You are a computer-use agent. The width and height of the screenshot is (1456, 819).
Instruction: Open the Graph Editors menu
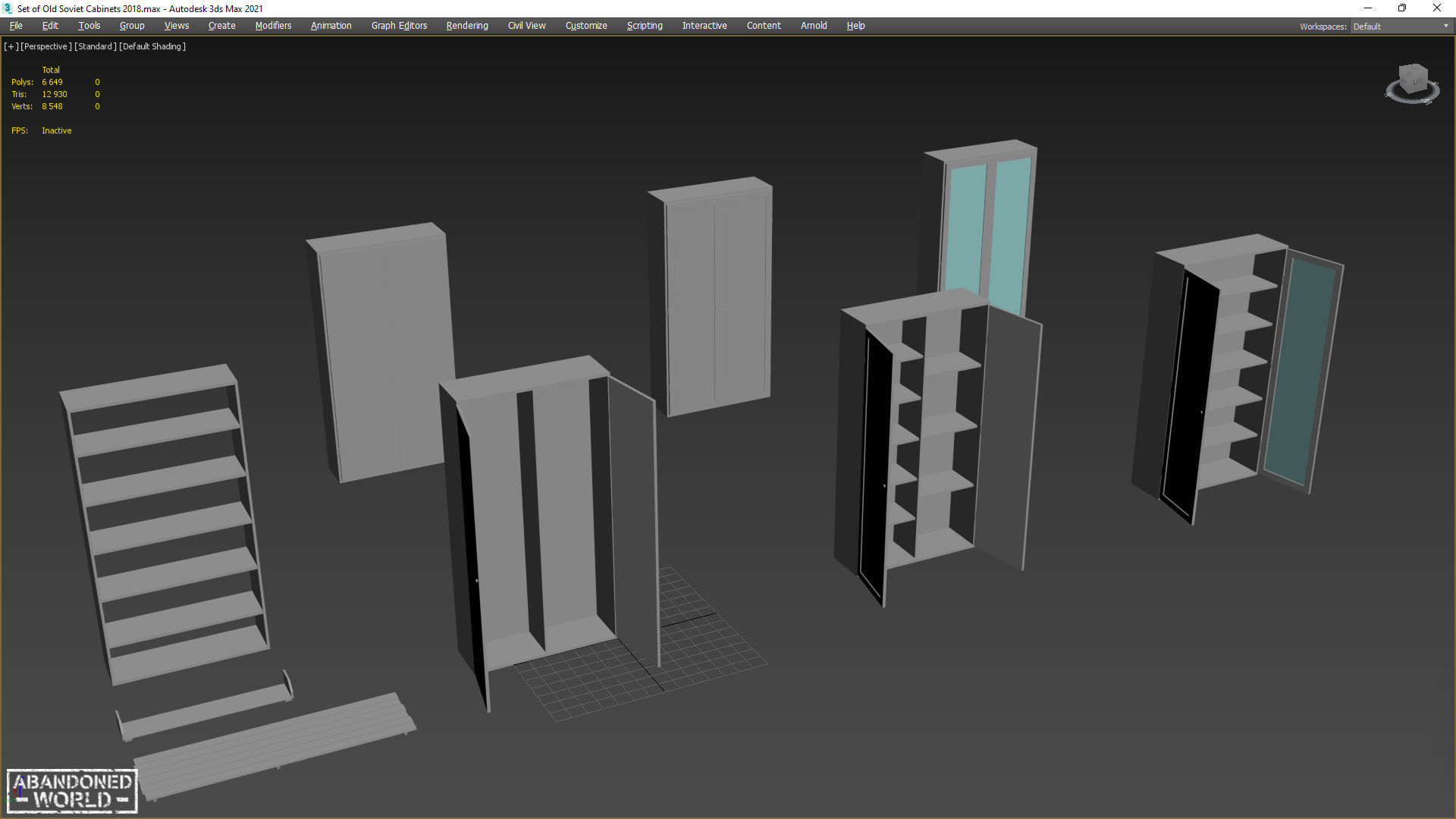pos(399,26)
